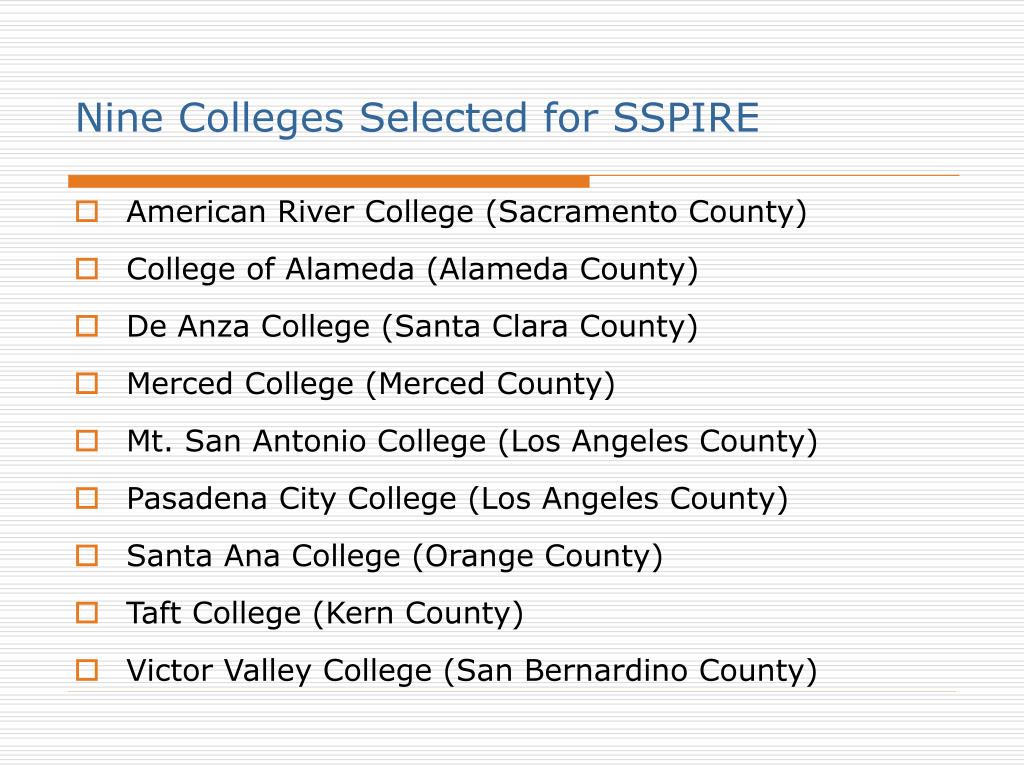This screenshot has width=1024, height=768.
Task: Click the square bullet beside College of Alameda
Action: [87, 268]
